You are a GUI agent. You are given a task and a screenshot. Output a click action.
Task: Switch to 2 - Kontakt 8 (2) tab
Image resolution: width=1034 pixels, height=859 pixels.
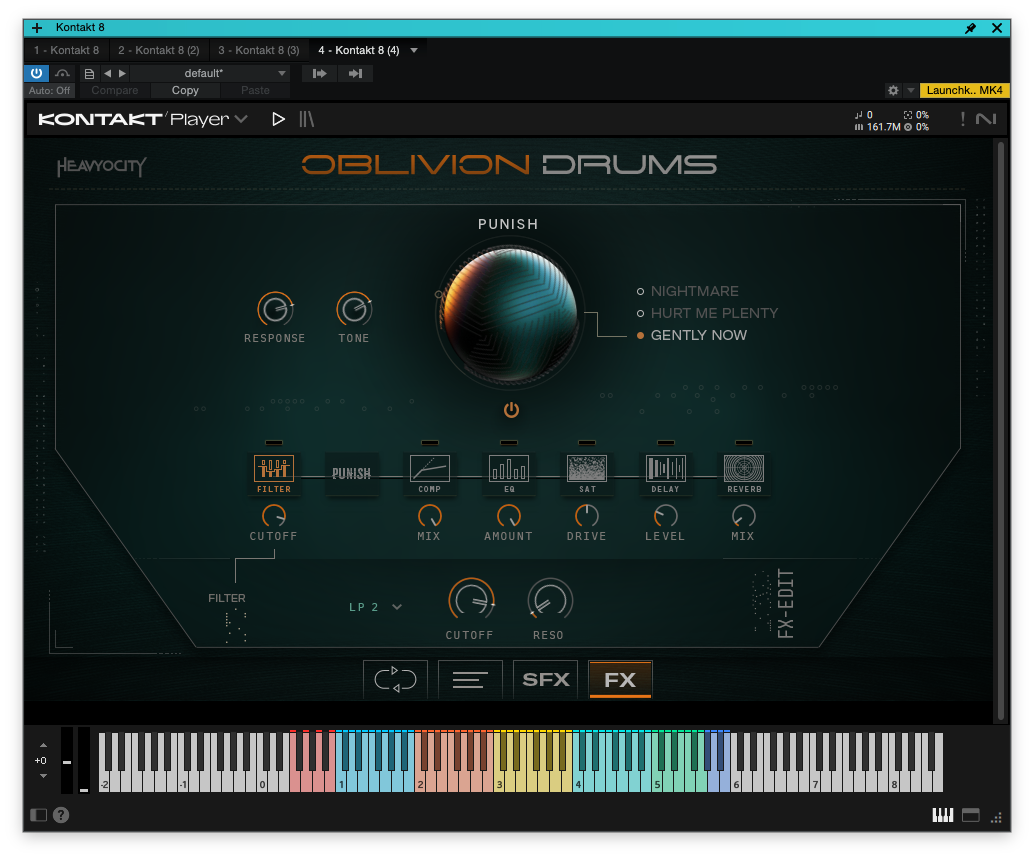pos(158,51)
